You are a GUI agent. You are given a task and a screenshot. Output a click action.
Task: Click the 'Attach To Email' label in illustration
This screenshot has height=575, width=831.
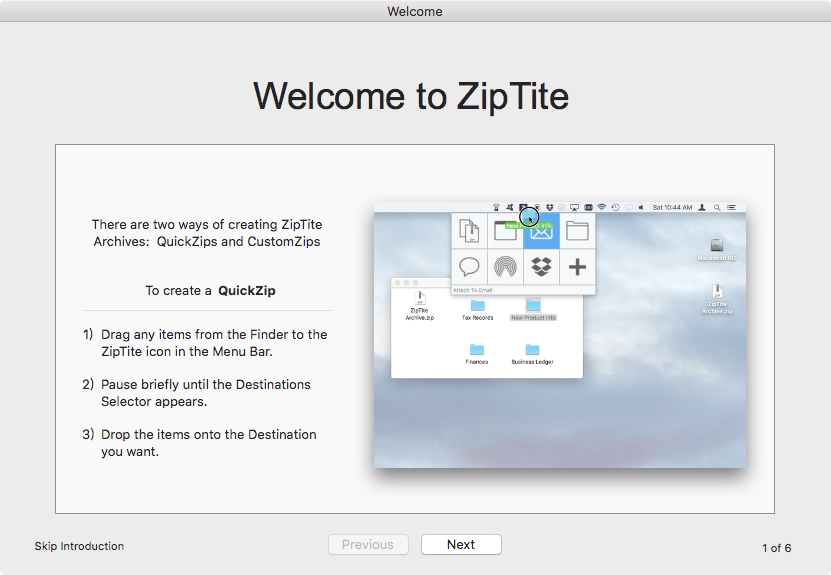[x=473, y=290]
